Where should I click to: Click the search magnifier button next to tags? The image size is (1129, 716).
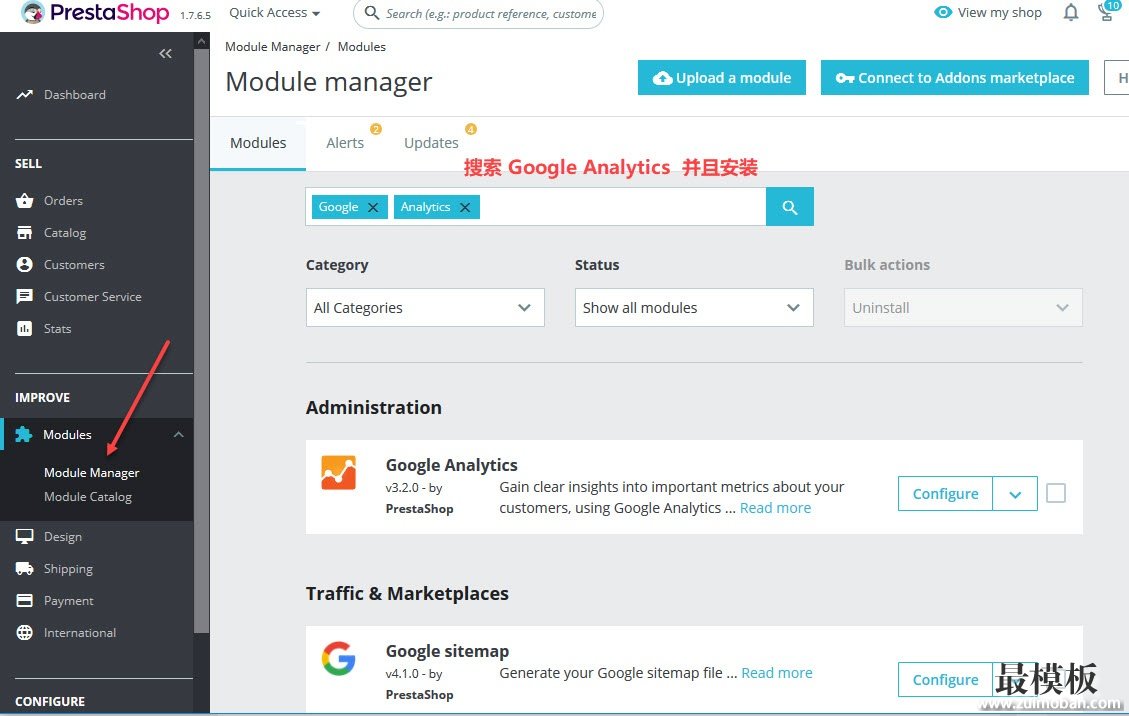(x=790, y=207)
